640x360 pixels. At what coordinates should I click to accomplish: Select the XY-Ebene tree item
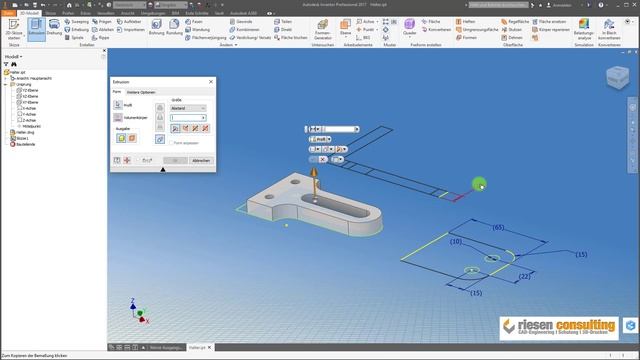[x=28, y=102]
